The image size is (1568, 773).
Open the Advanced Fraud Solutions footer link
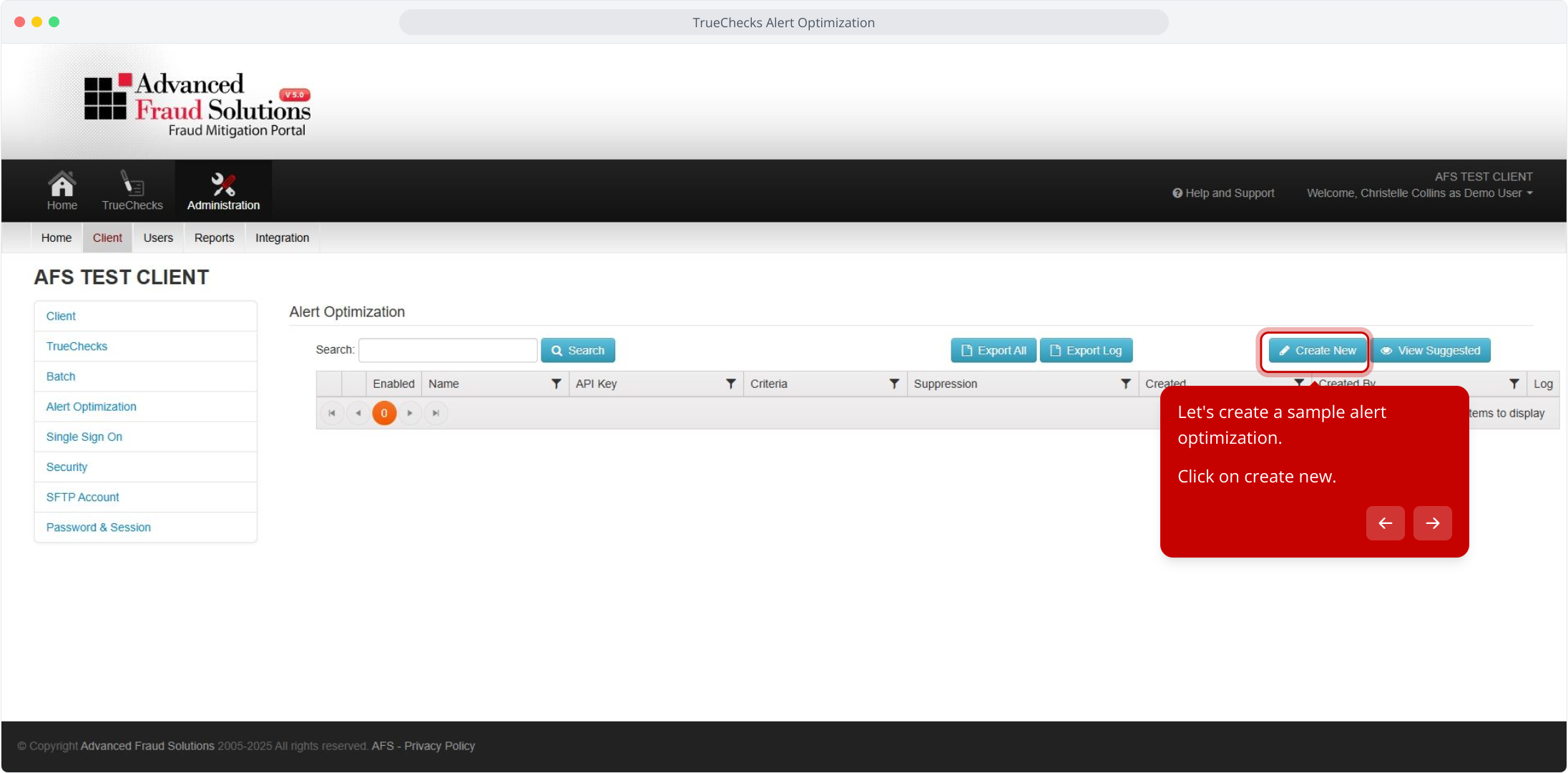click(147, 746)
